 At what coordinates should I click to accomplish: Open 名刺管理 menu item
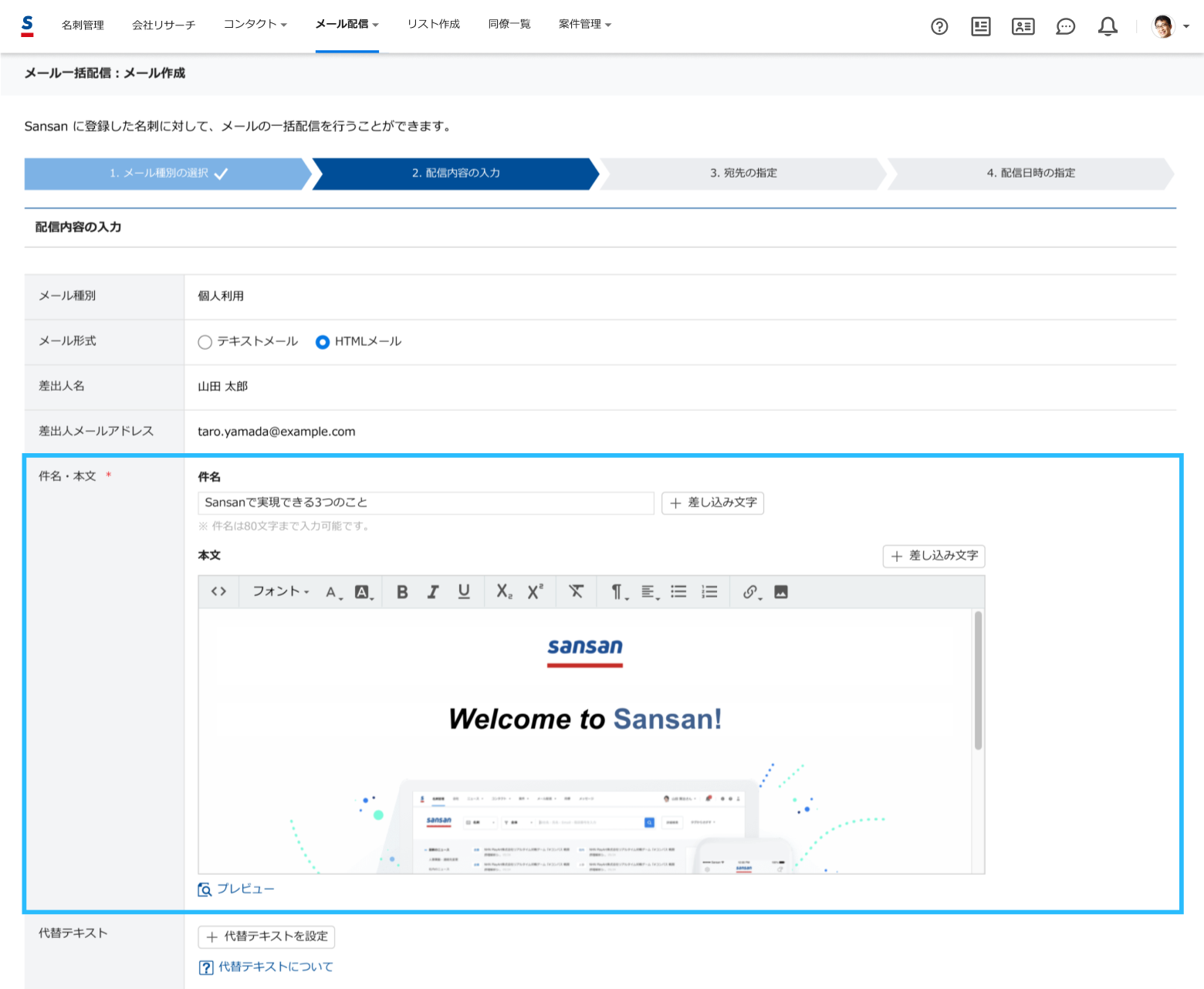(83, 25)
